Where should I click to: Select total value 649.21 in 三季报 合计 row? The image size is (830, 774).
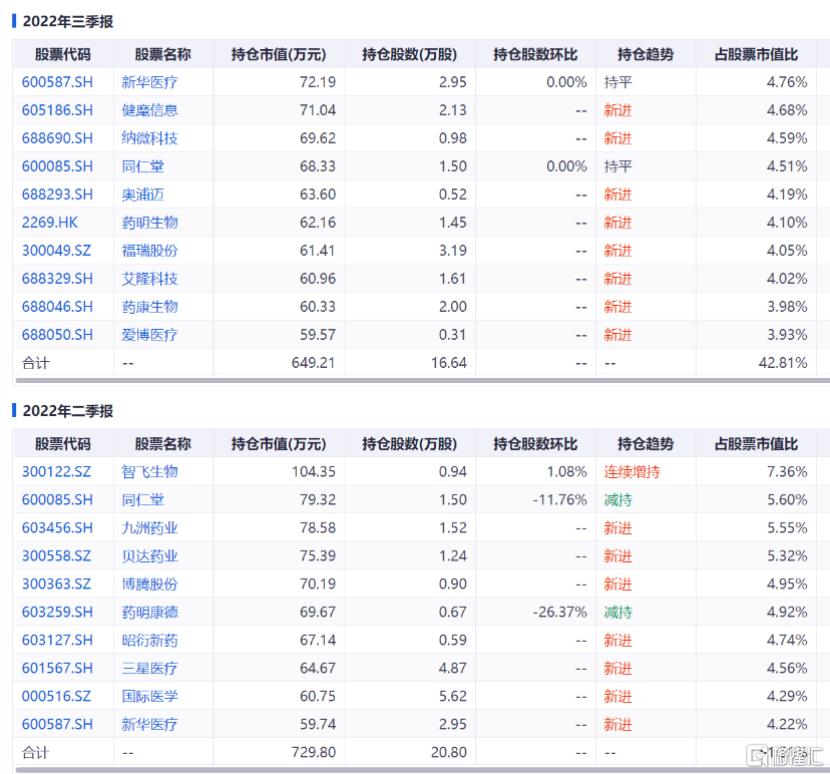click(x=313, y=363)
